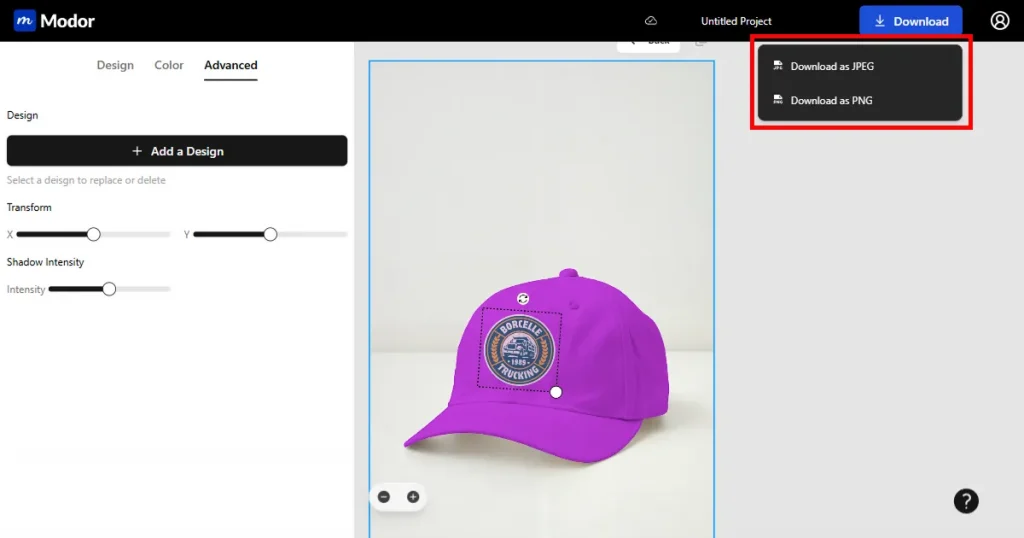This screenshot has width=1024, height=538.
Task: Select the Borcelle Trucking logo on the cap
Action: [520, 350]
